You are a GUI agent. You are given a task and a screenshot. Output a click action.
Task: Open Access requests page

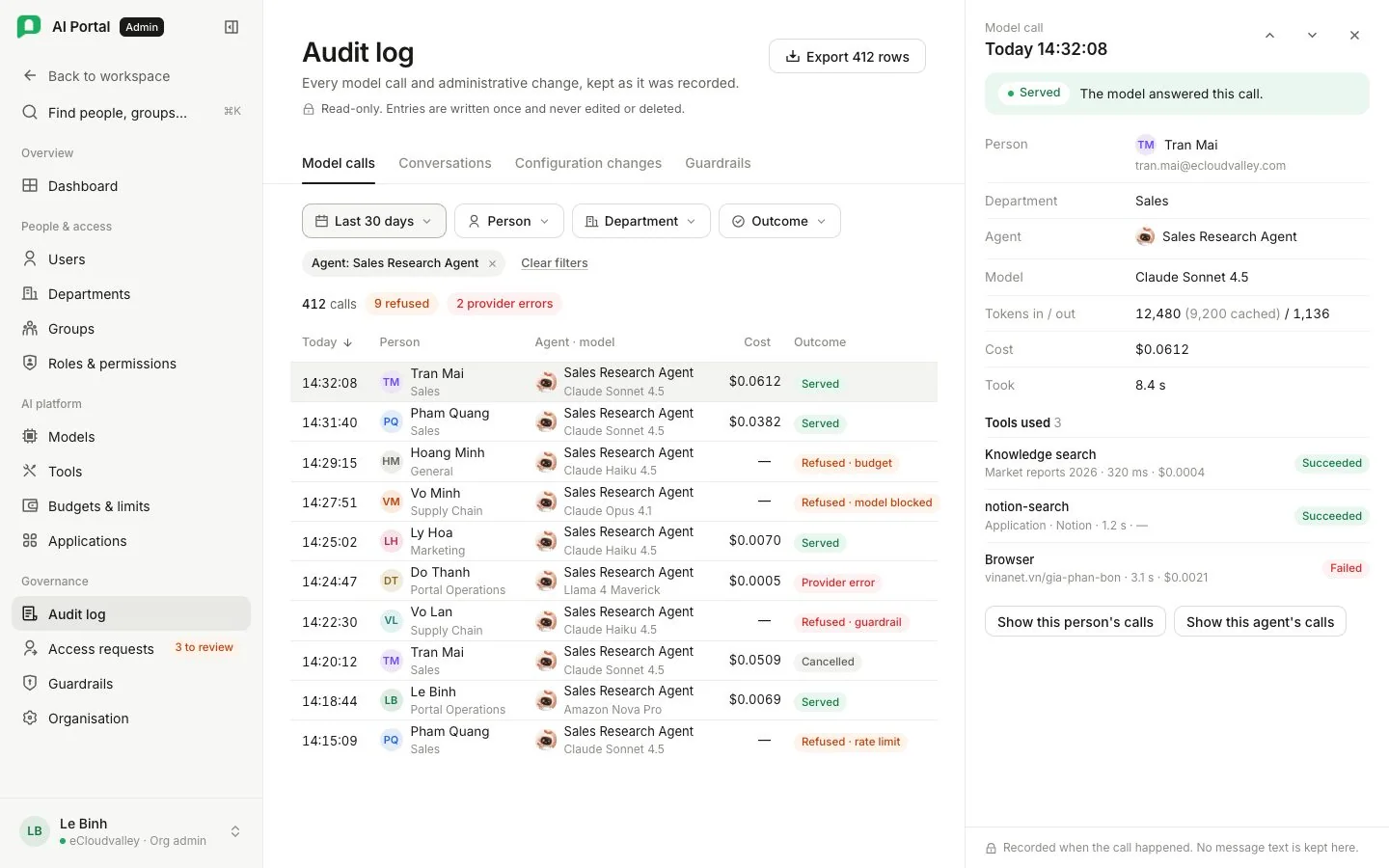pos(131,648)
